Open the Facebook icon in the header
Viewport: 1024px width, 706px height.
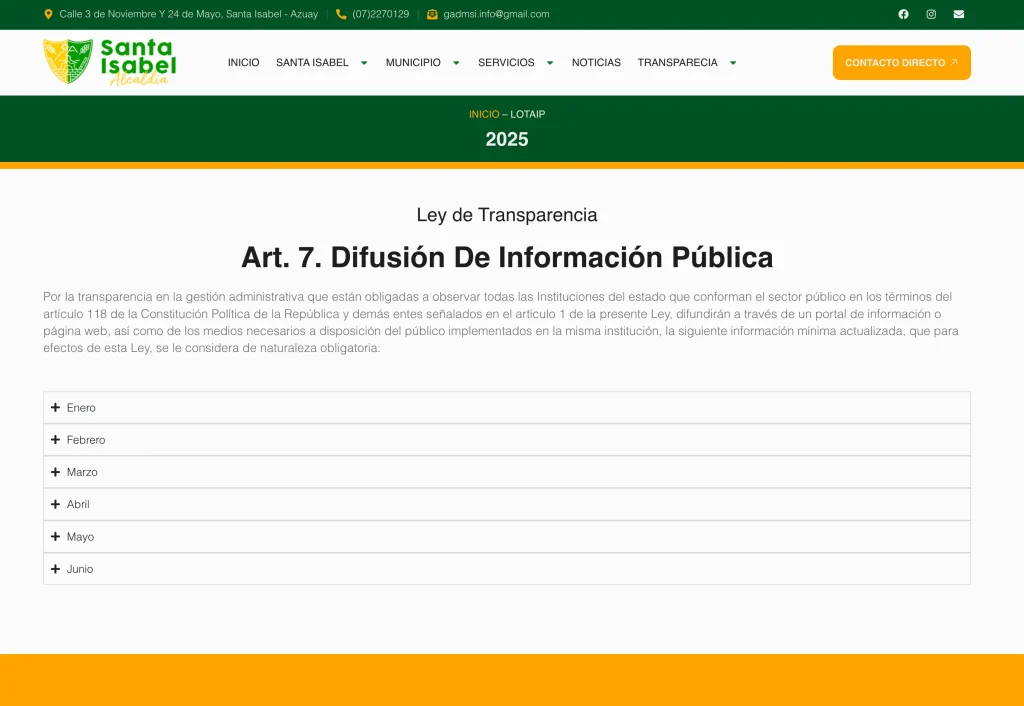[x=903, y=14]
